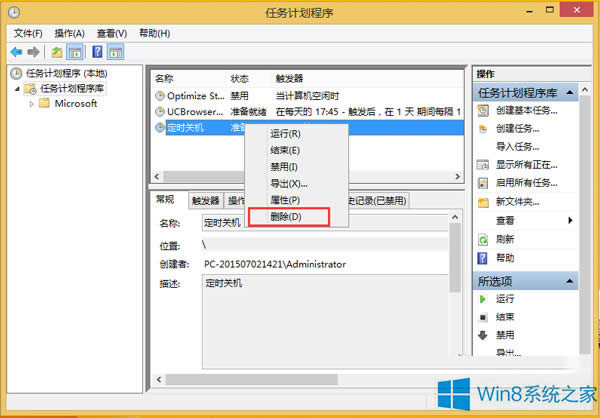Click 显示所有正在... action
Viewport: 600px width, 418px height.
click(526, 165)
